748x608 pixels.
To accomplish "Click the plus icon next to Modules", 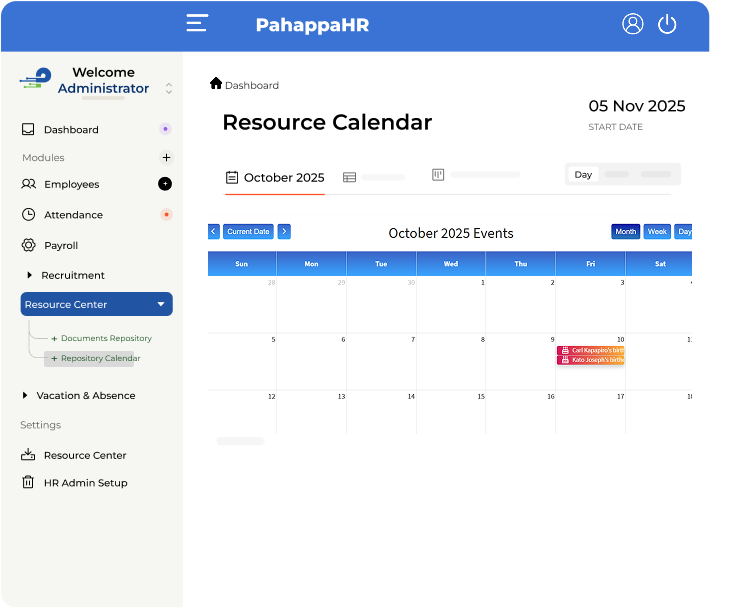I will click(x=166, y=157).
